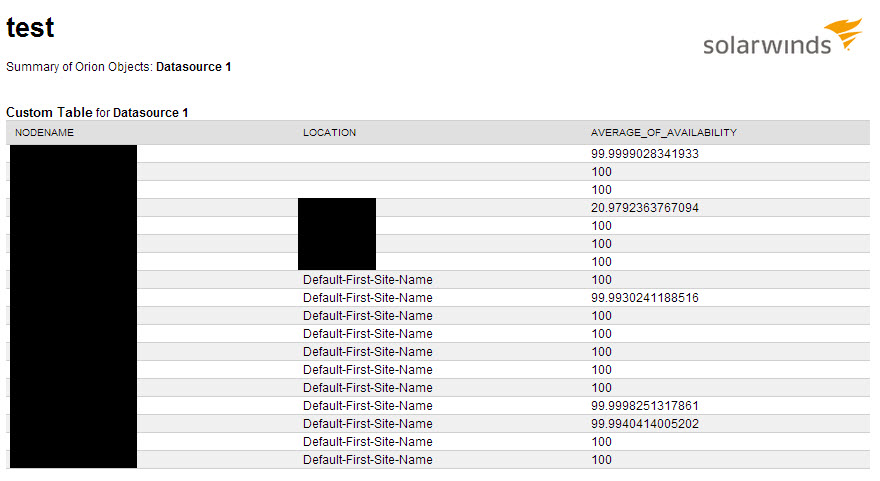The width and height of the screenshot is (880, 481).
Task: Click the redacted location block
Action: (337, 234)
